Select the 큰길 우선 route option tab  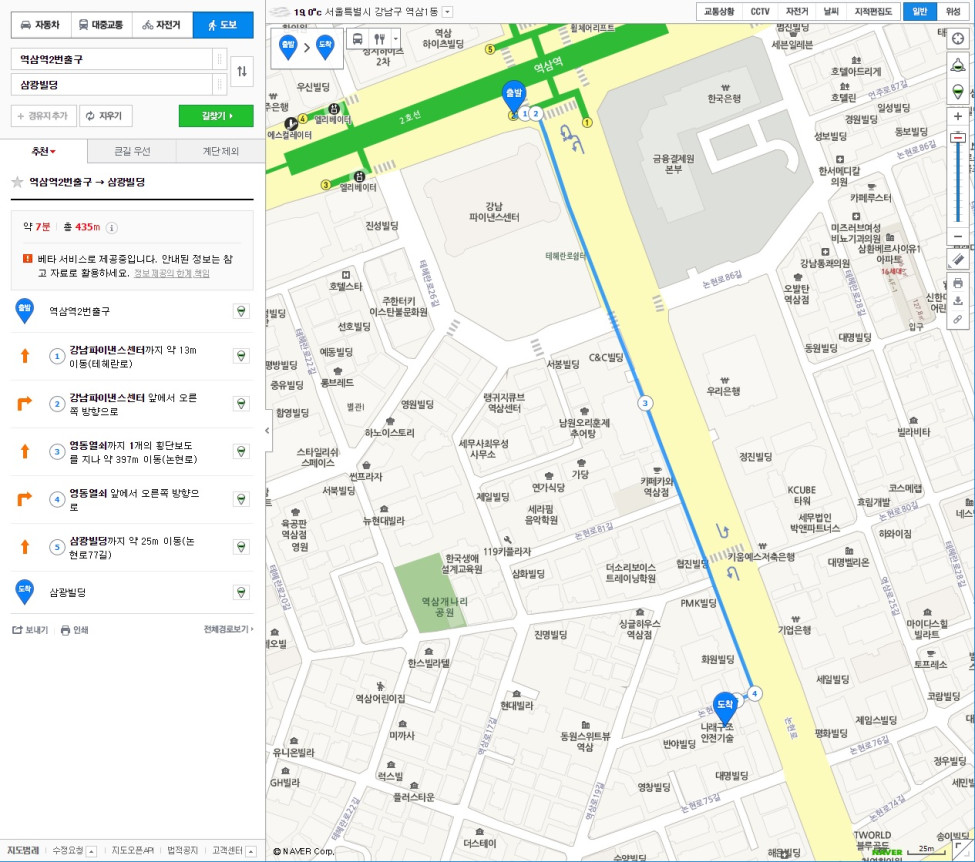131,152
